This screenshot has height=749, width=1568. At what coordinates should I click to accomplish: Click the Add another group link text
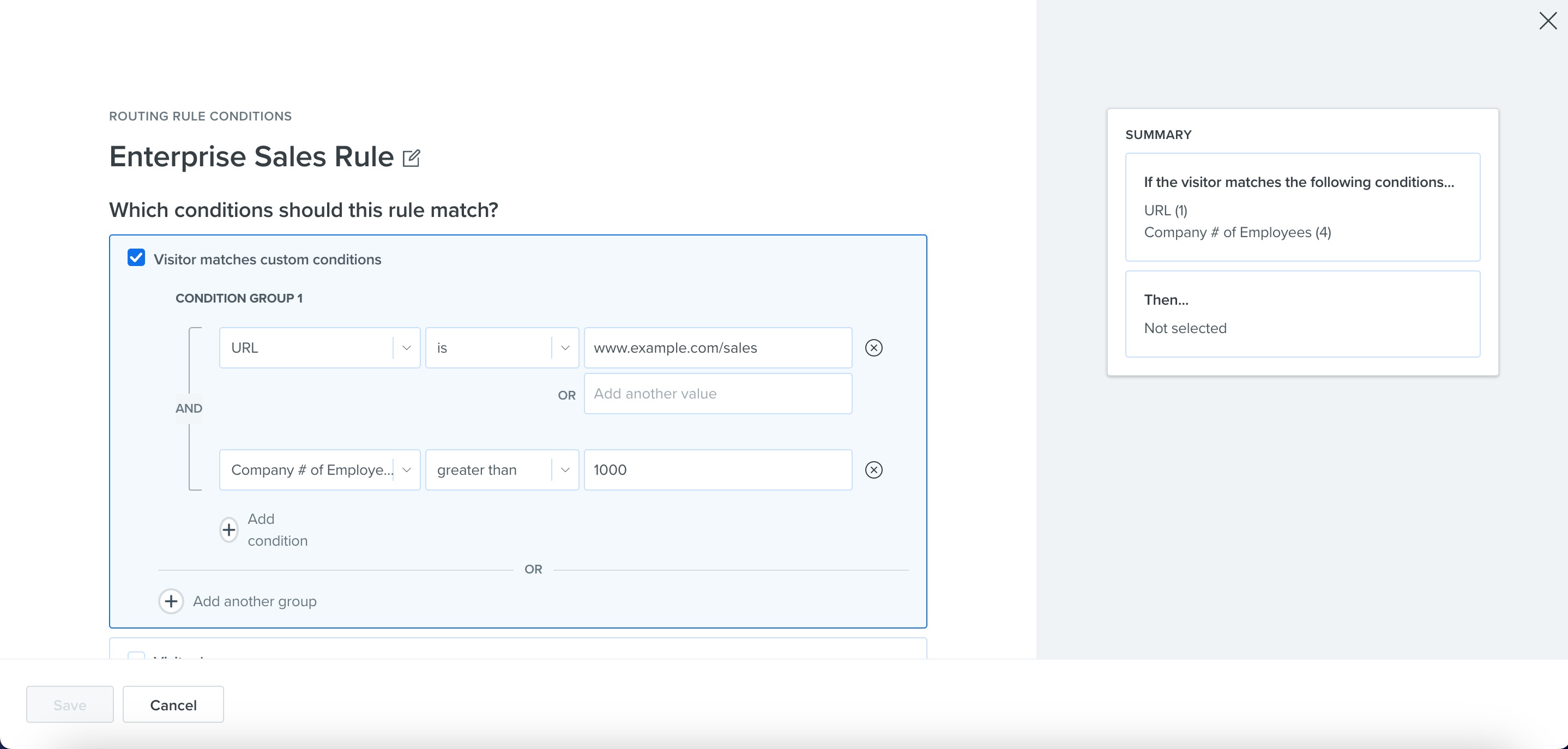[255, 602]
